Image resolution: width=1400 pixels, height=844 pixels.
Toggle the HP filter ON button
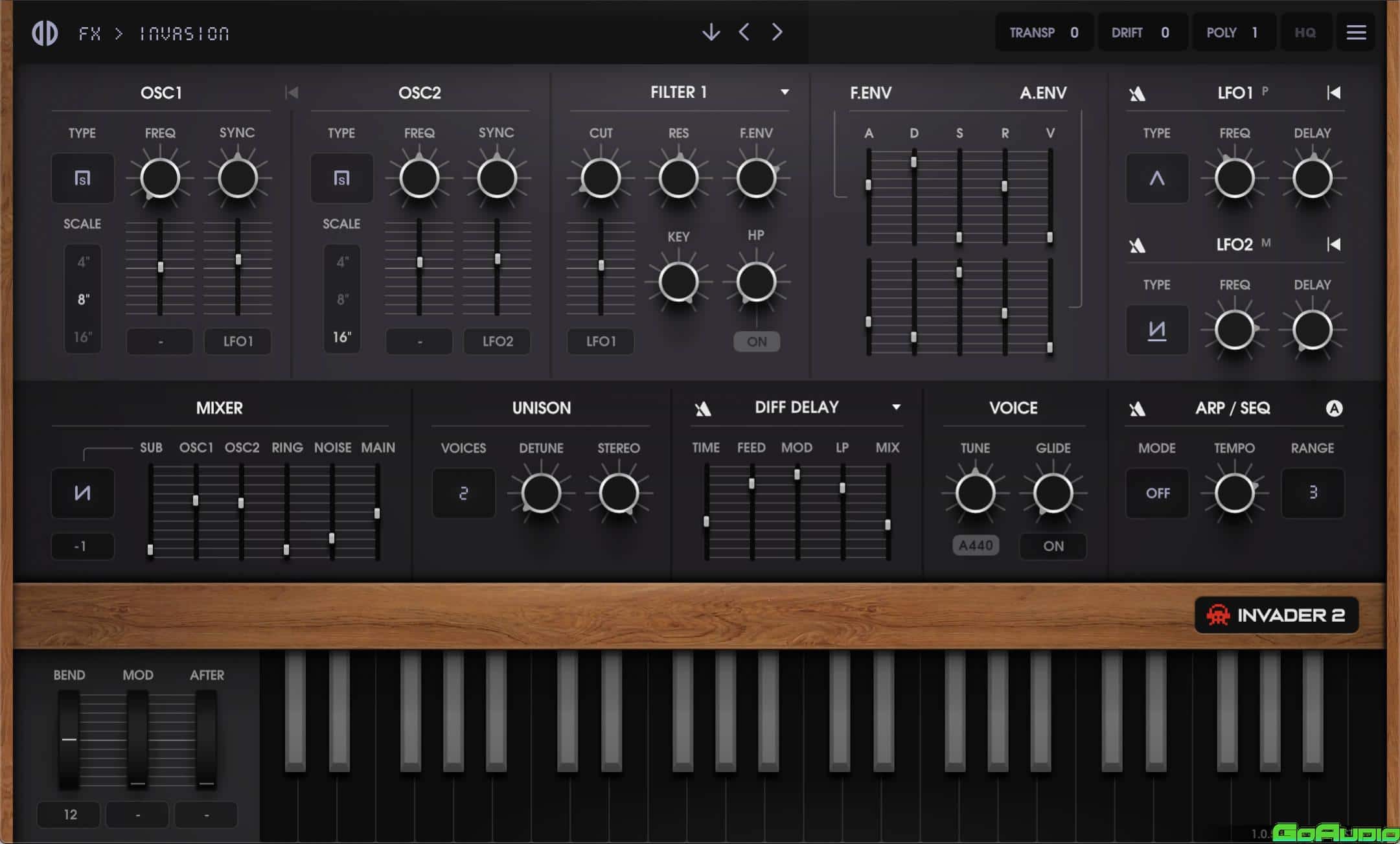[757, 341]
